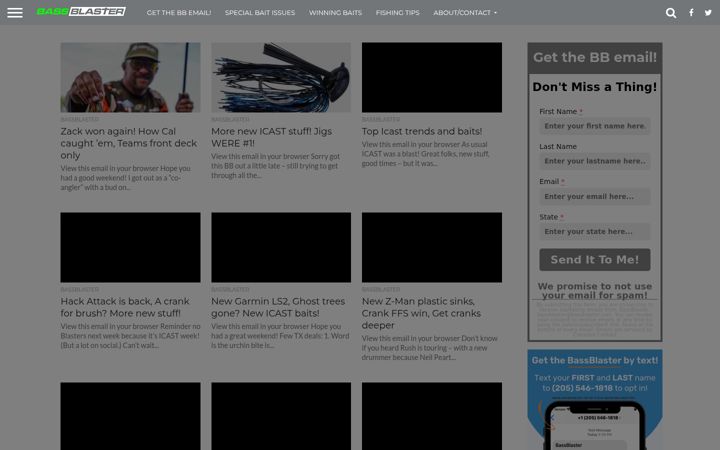The width and height of the screenshot is (720, 450).
Task: Click excerpt 'Reminder no Blasters next week'
Action: [130, 336]
